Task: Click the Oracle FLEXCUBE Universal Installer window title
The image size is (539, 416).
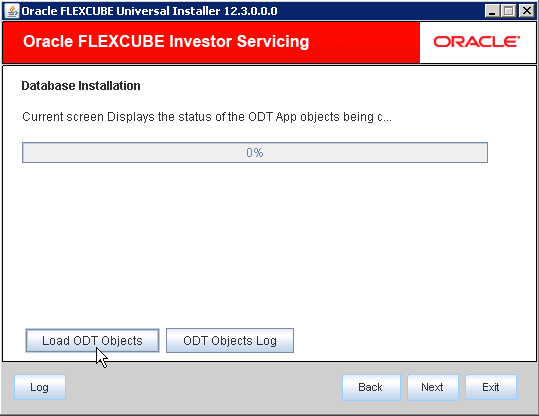Action: 150,11
